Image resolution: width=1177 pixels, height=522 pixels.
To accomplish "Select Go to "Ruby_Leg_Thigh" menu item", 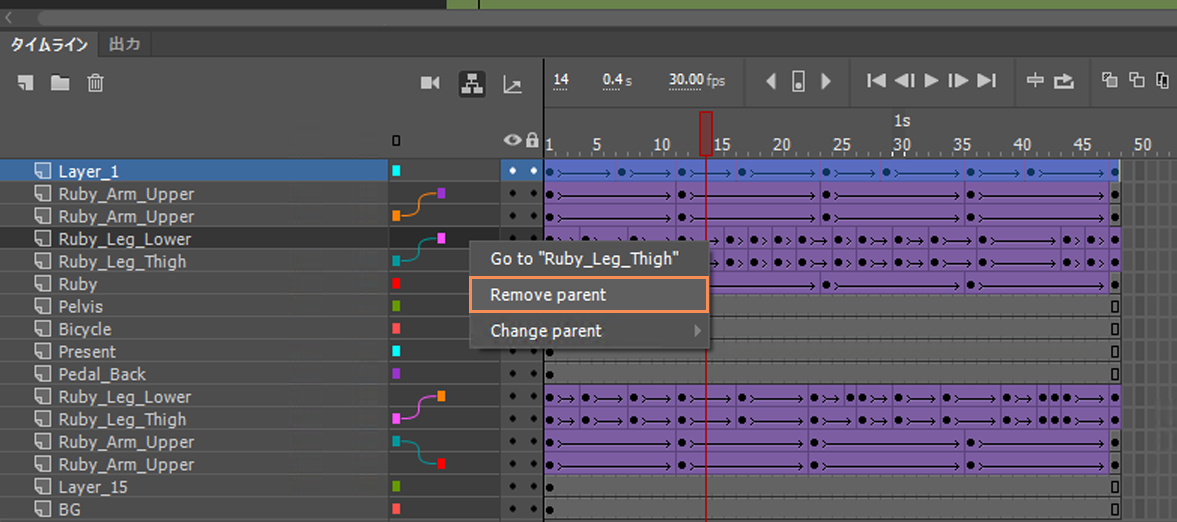I will (x=584, y=259).
